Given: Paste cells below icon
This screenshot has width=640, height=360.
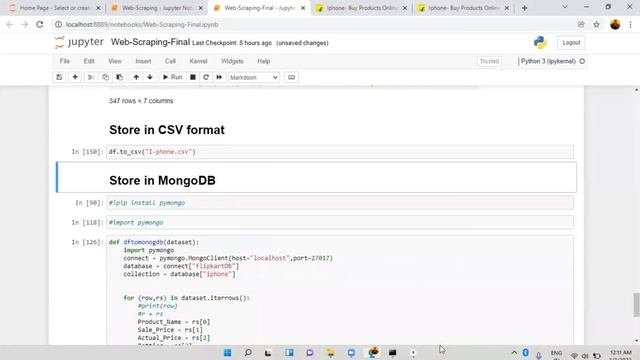Looking at the screenshot, I should pyautogui.click(x=120, y=77).
